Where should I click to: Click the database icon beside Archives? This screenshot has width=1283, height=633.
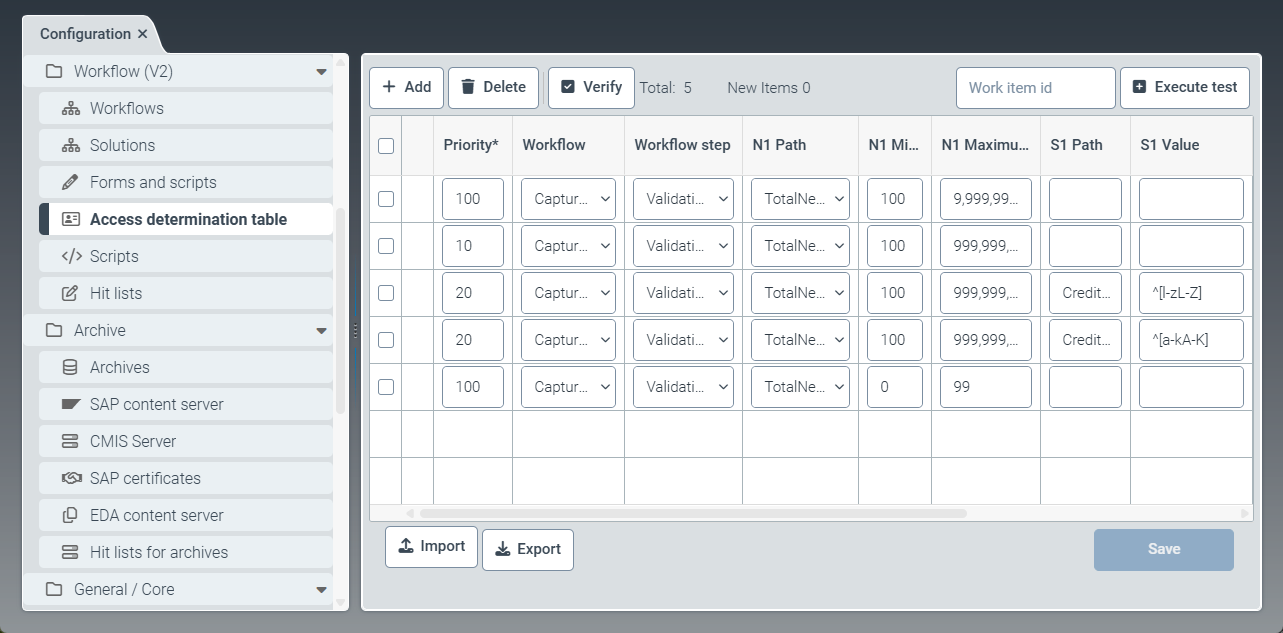[x=70, y=367]
